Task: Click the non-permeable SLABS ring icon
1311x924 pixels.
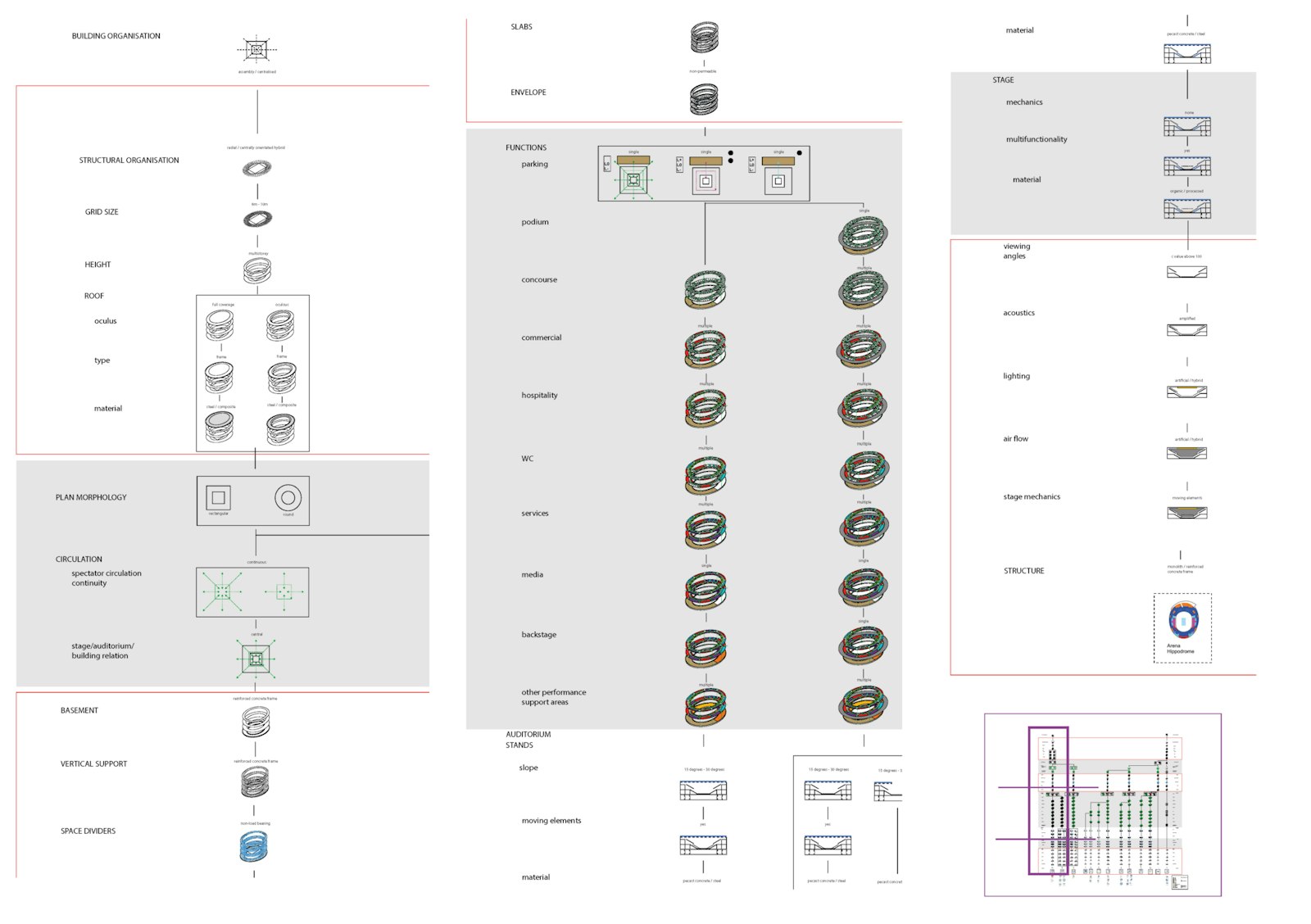Action: point(703,34)
